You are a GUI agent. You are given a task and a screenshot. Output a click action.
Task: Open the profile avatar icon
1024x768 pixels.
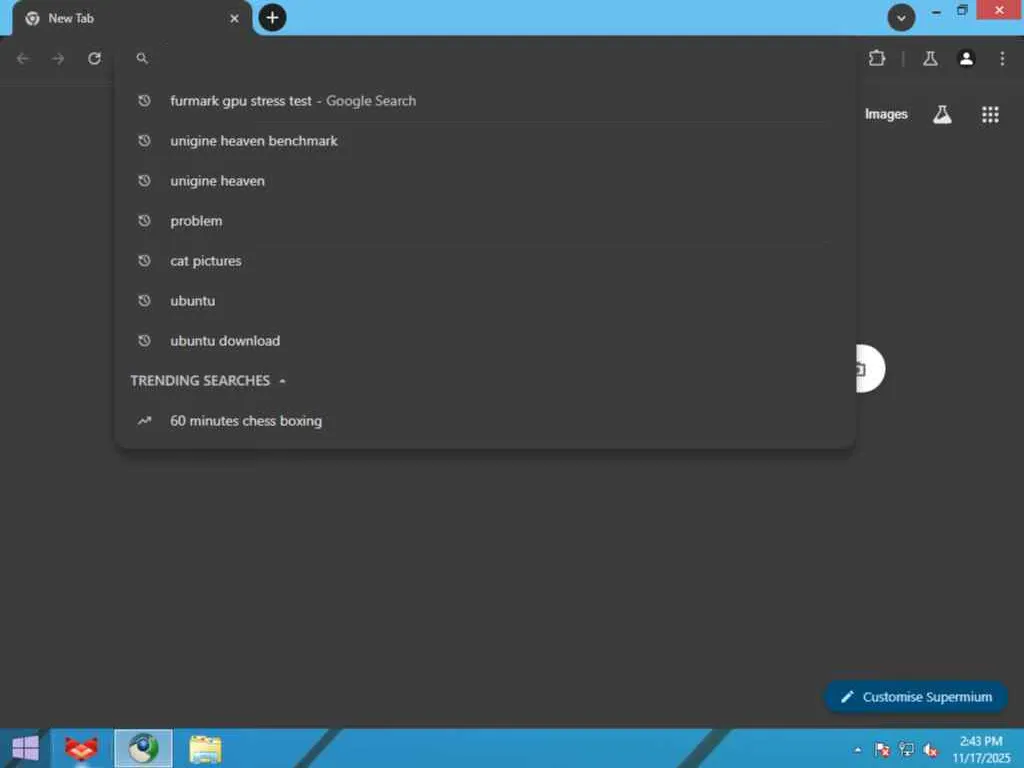(x=966, y=59)
